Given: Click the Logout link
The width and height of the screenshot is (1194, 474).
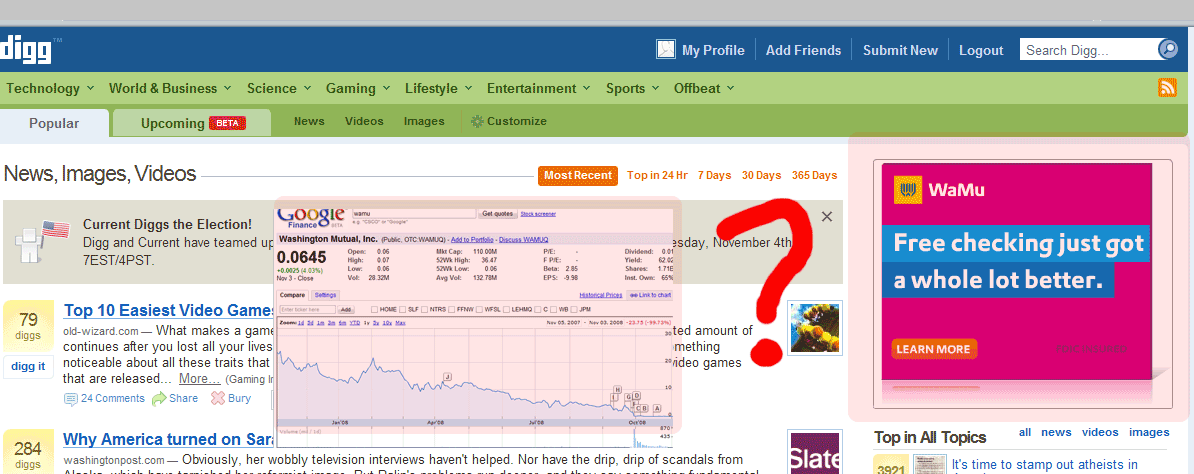Looking at the screenshot, I should [x=981, y=50].
